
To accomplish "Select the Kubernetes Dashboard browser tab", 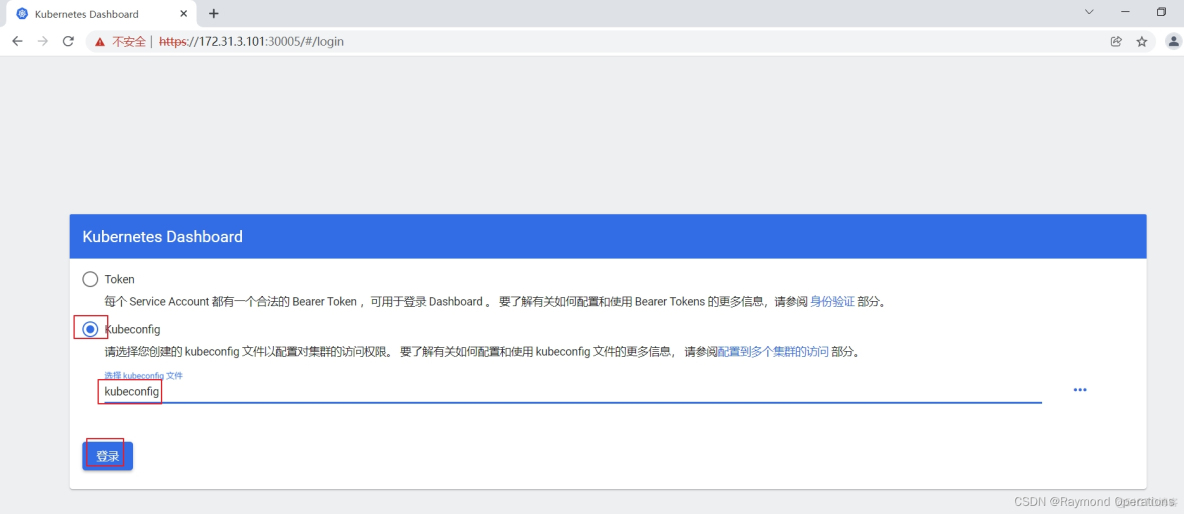I will click(101, 14).
